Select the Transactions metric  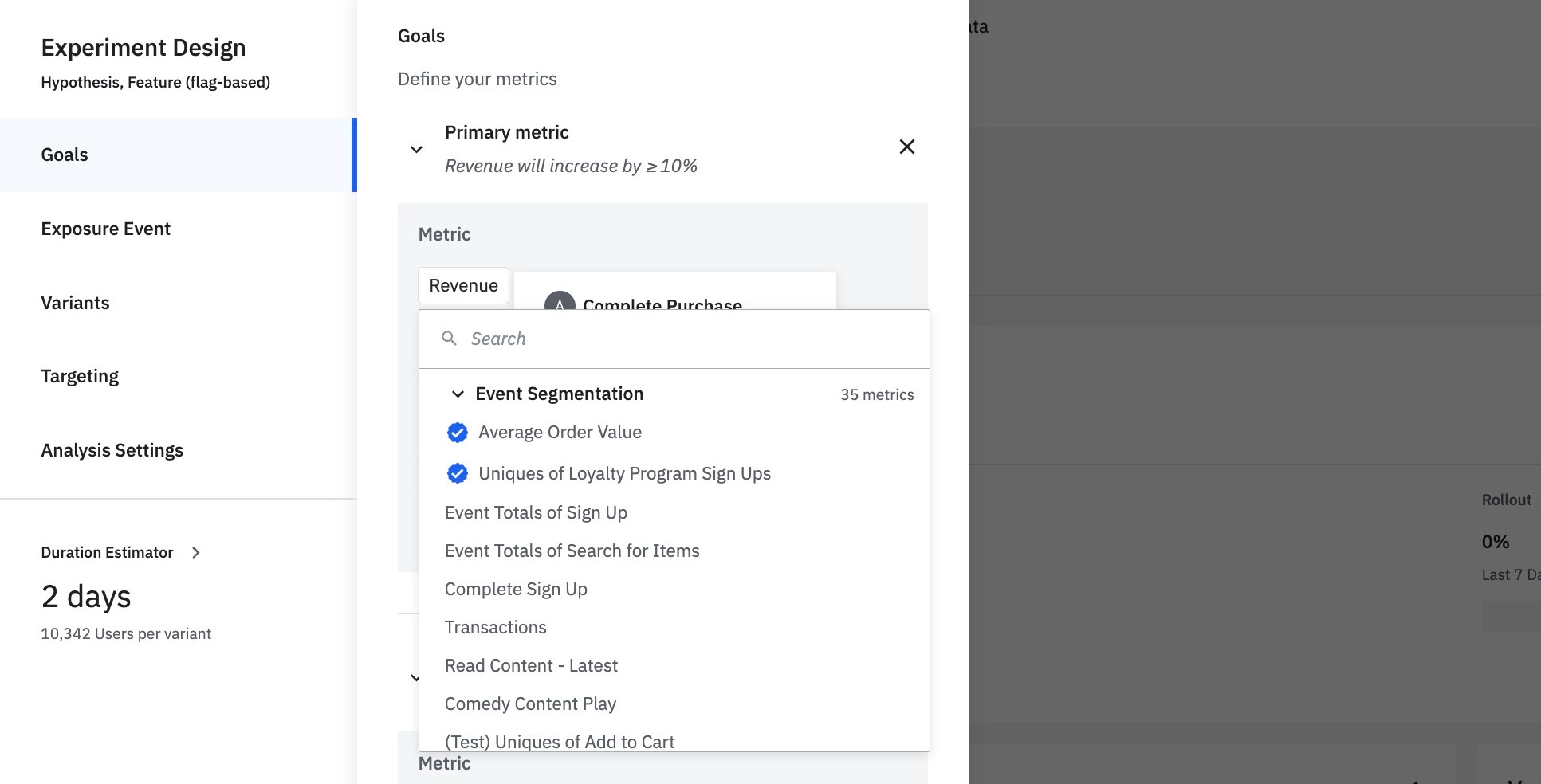[x=495, y=627]
